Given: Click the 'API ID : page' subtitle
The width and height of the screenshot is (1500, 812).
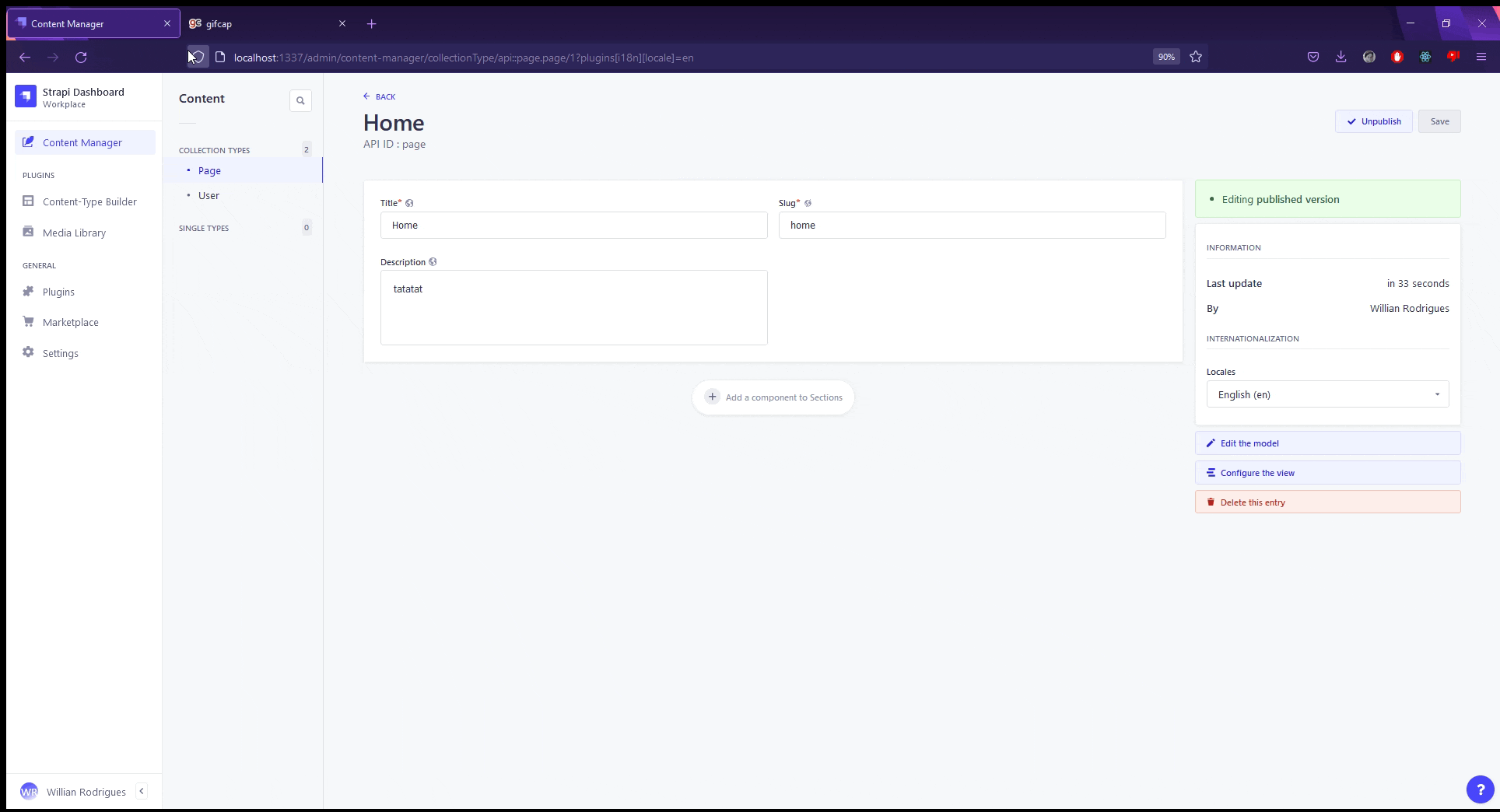Looking at the screenshot, I should coord(394,145).
